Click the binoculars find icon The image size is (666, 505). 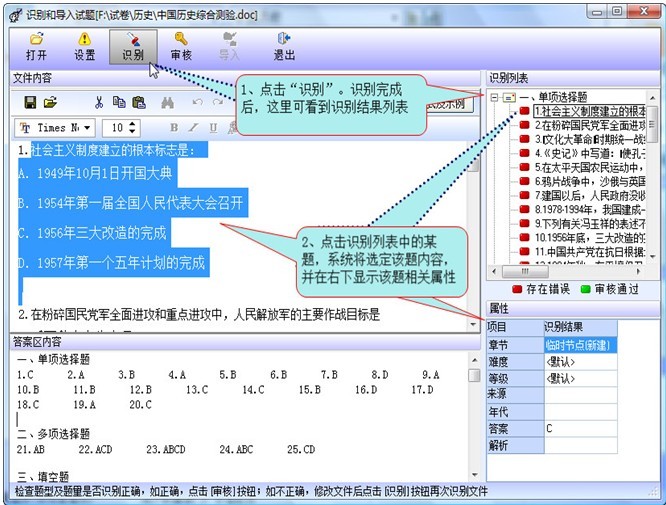[x=167, y=102]
